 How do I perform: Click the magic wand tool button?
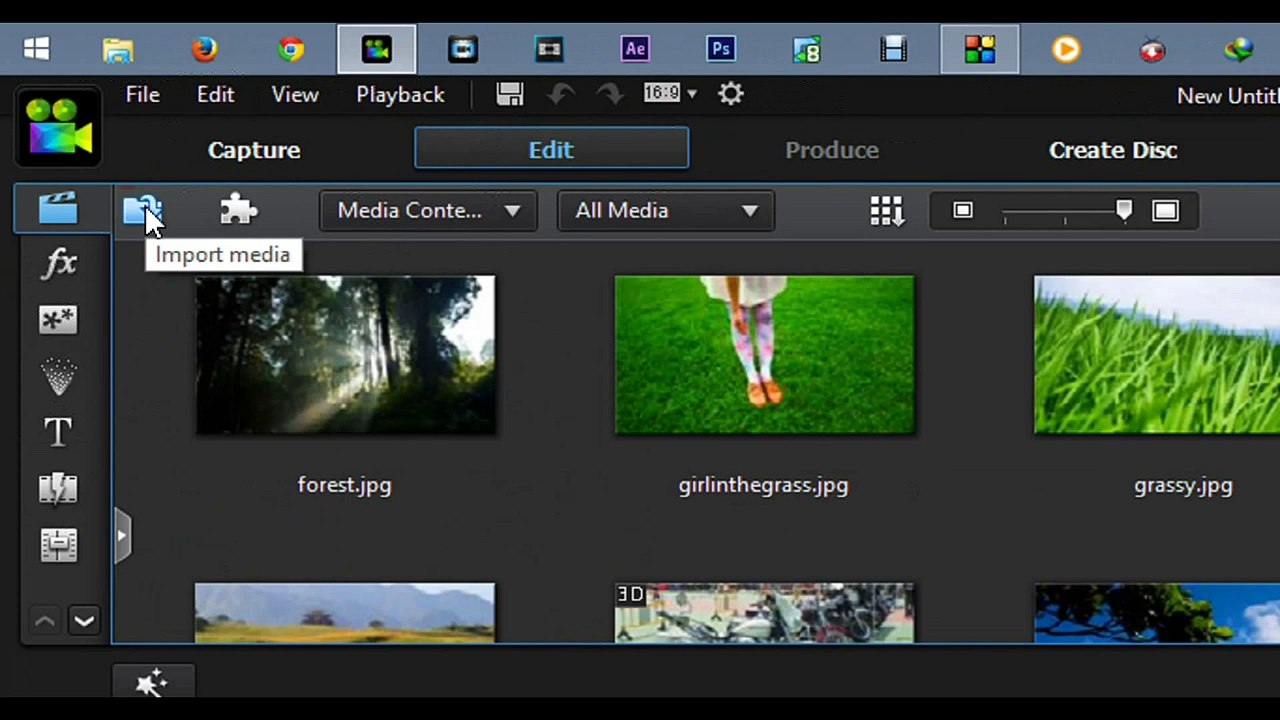point(152,683)
